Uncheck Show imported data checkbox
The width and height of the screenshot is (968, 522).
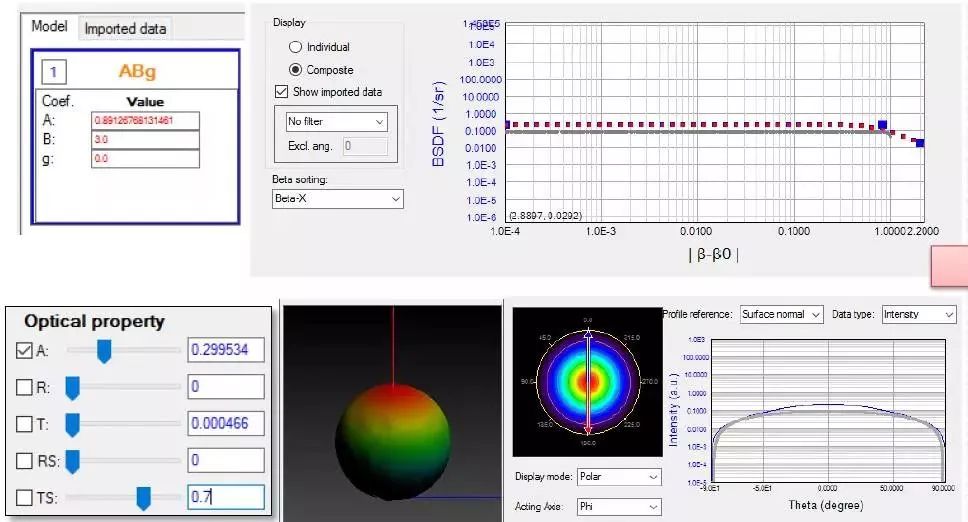(x=281, y=92)
